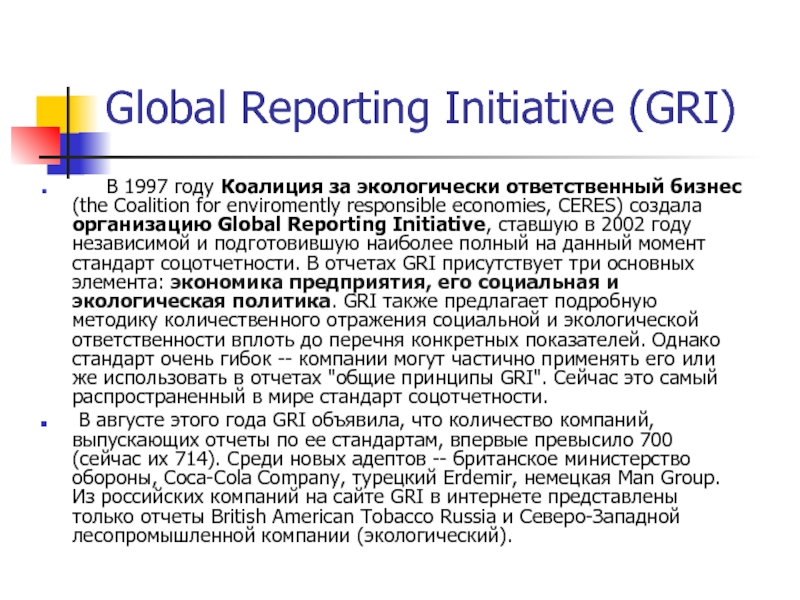Click the text "впервые превысило 700"
This screenshot has width=800, height=600.
point(561,440)
